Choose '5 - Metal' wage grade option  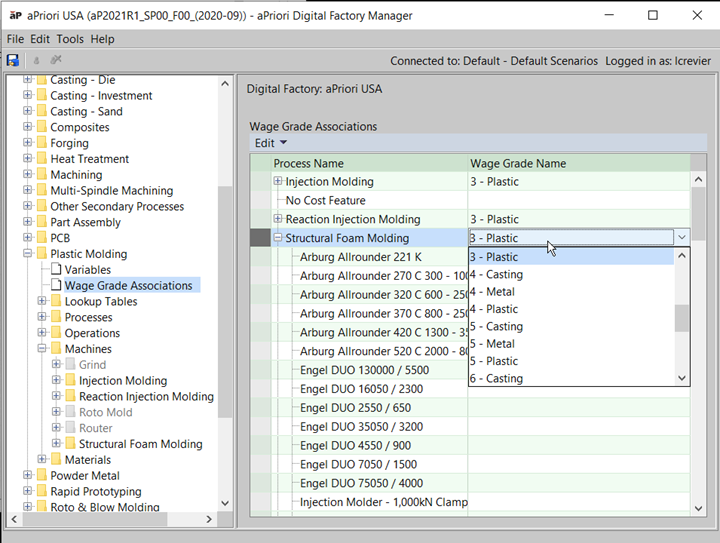(571, 344)
